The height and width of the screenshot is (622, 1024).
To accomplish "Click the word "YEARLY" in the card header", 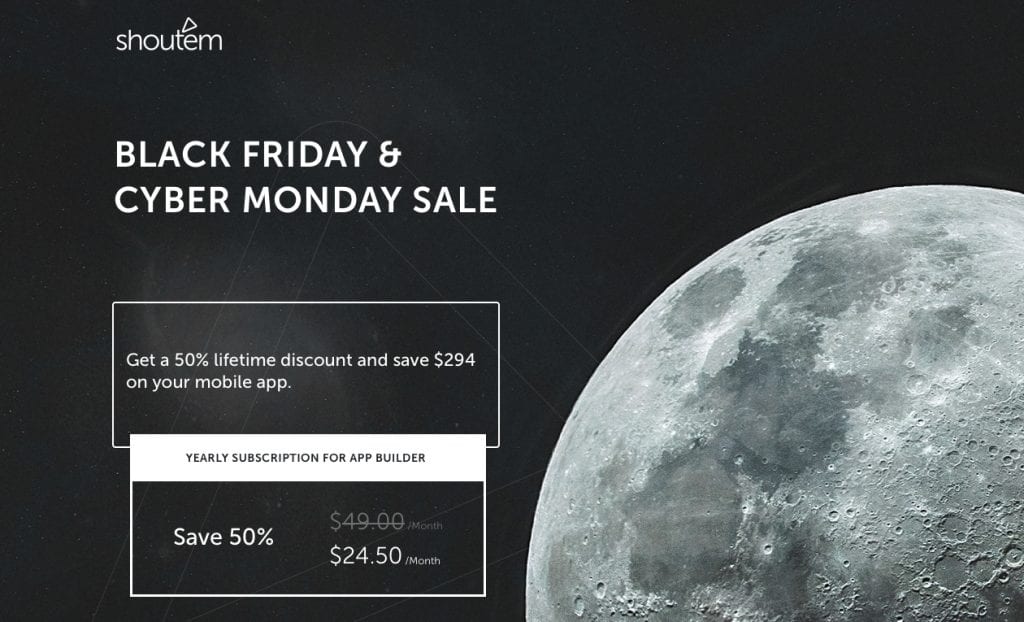I will (x=205, y=458).
